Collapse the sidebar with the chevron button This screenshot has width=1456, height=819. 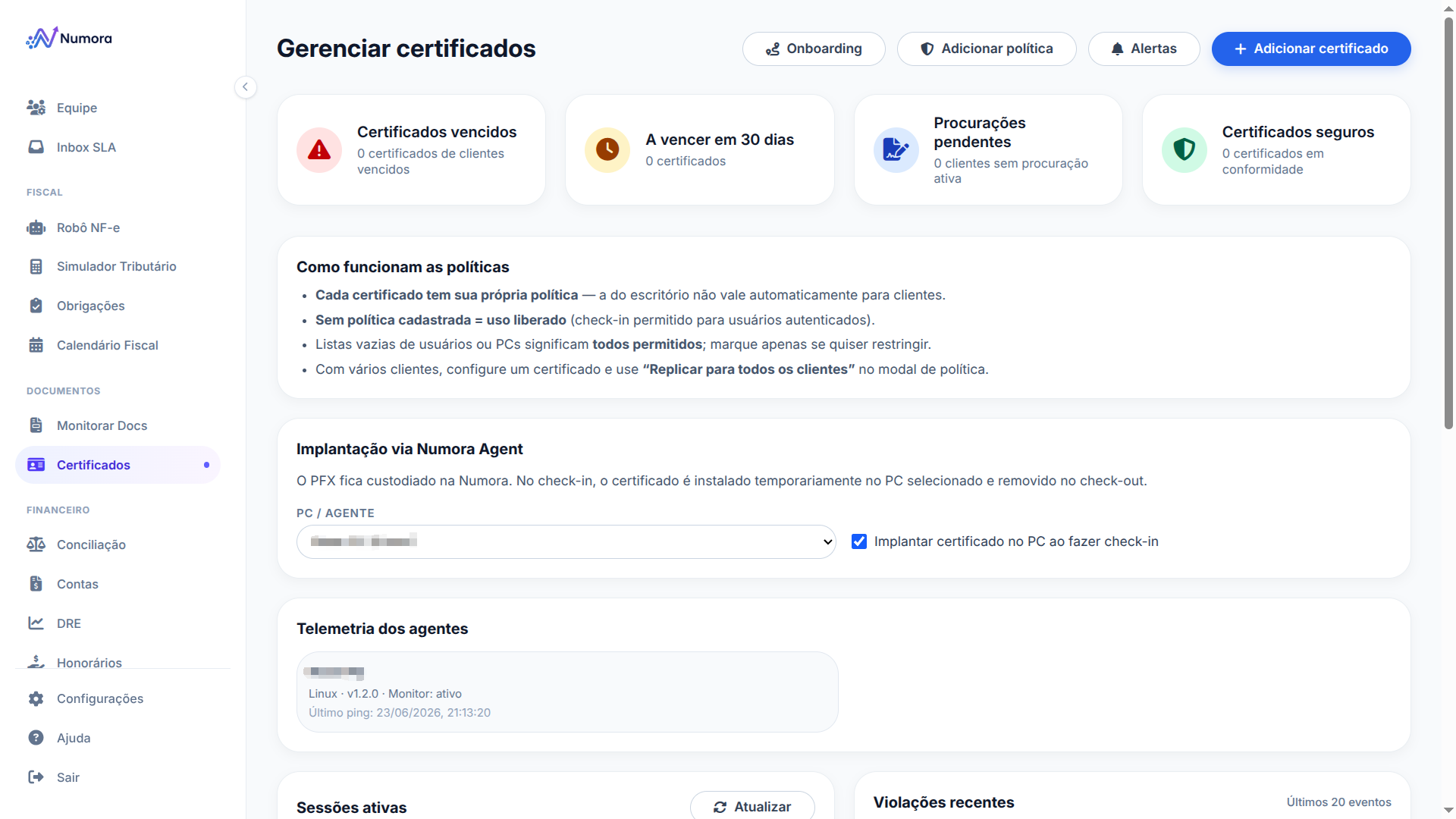point(245,86)
